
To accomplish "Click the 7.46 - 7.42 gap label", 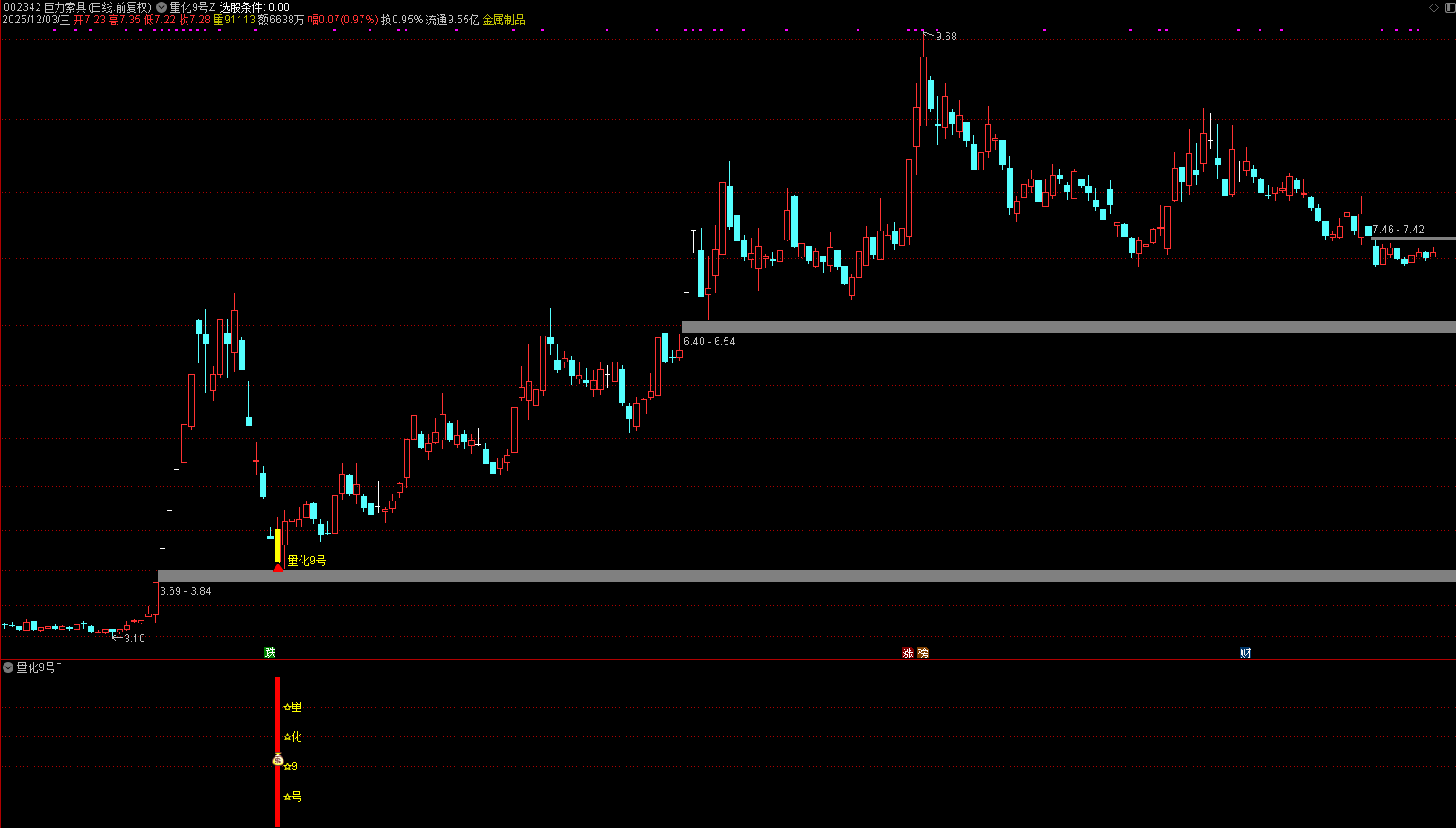I will (1399, 230).
